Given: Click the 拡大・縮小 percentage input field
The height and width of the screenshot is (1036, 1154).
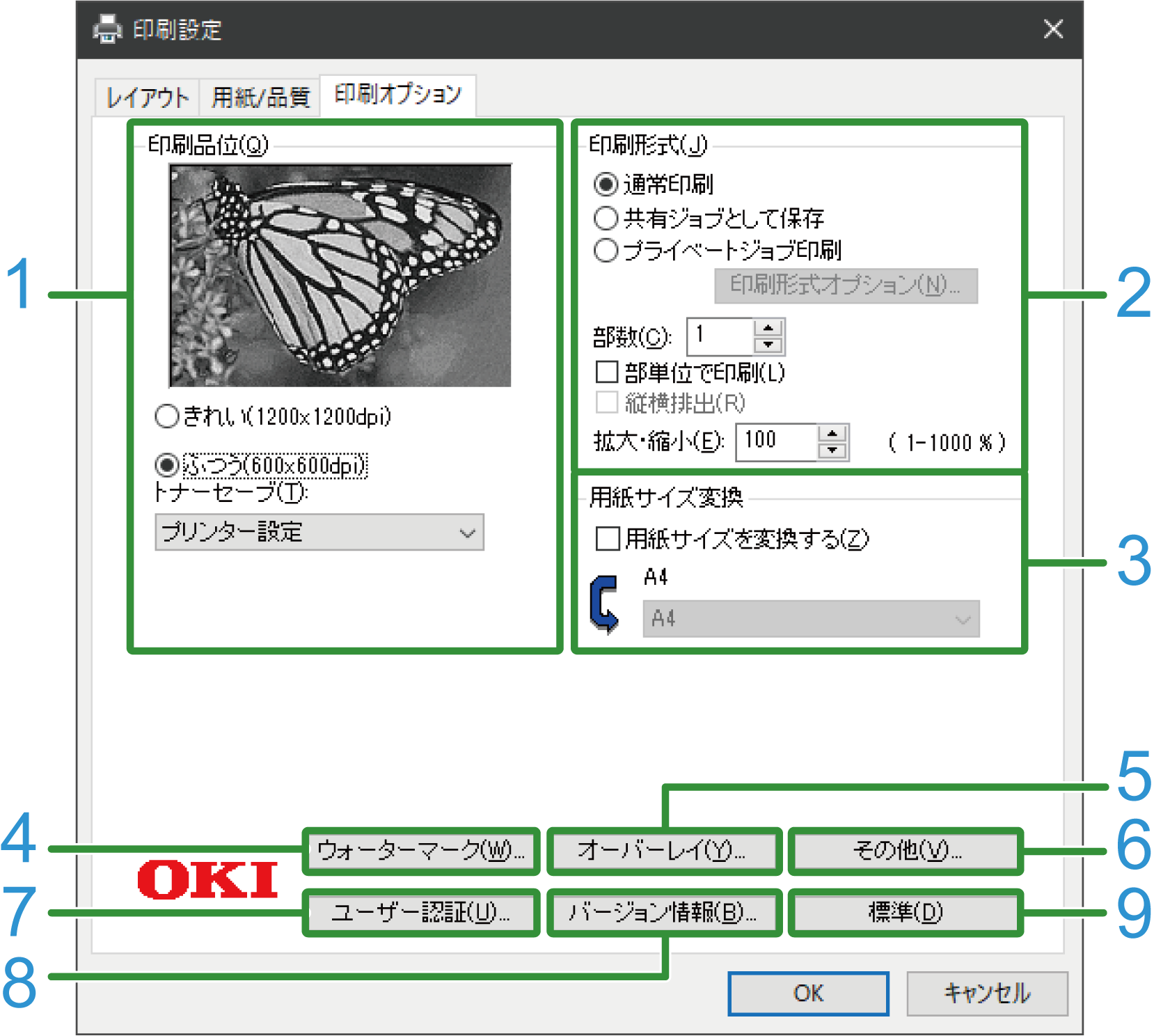Looking at the screenshot, I should (776, 442).
